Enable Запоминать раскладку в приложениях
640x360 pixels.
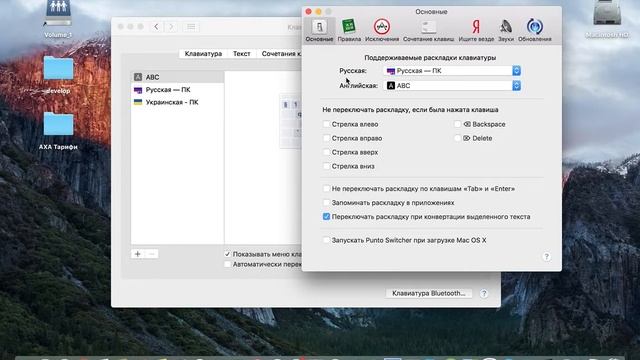pos(326,202)
